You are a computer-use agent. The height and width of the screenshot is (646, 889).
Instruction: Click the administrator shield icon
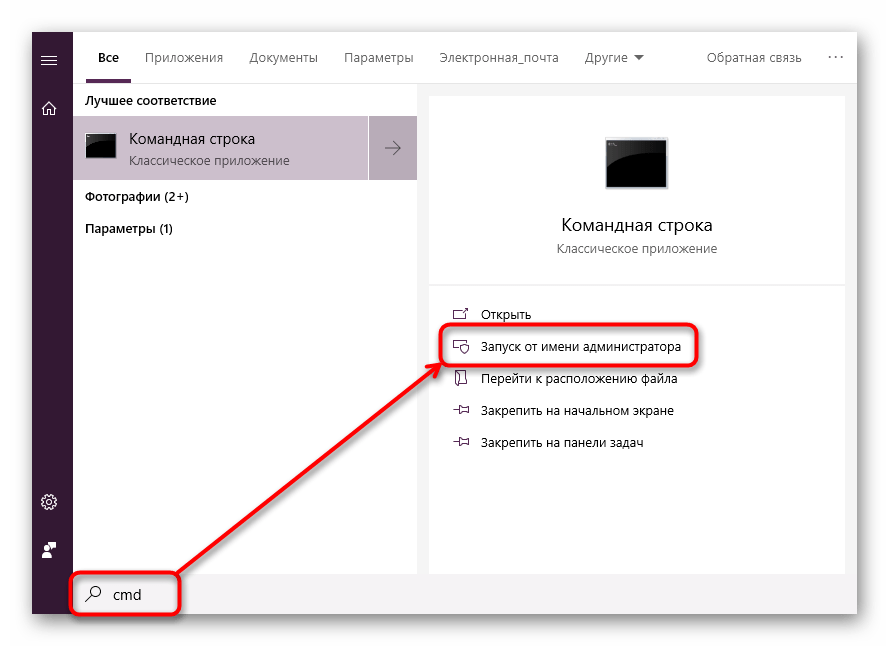pyautogui.click(x=461, y=346)
